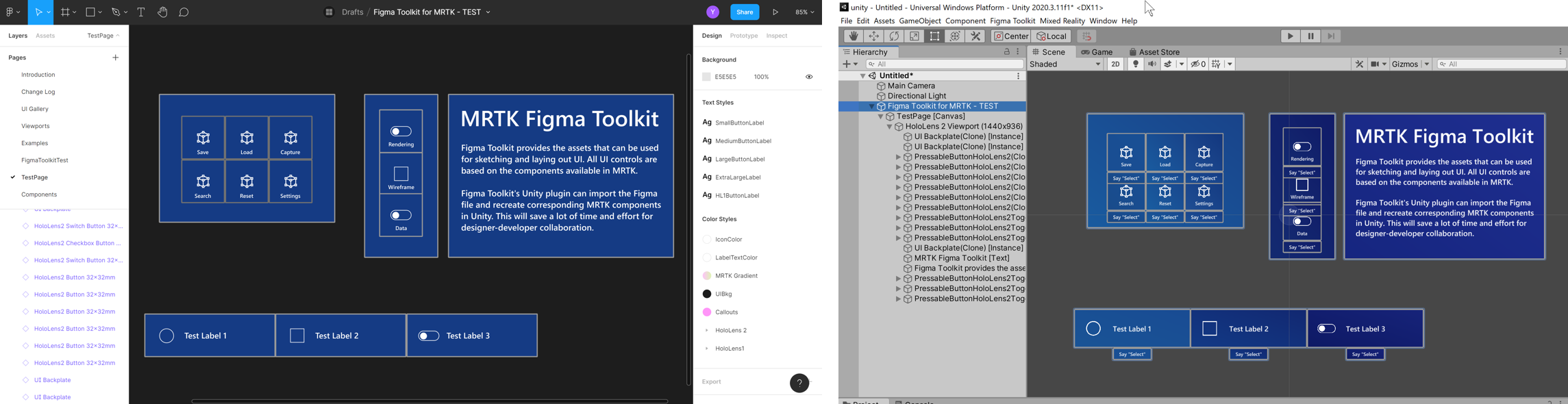Click E5E5E5 background color swatch

click(x=706, y=77)
